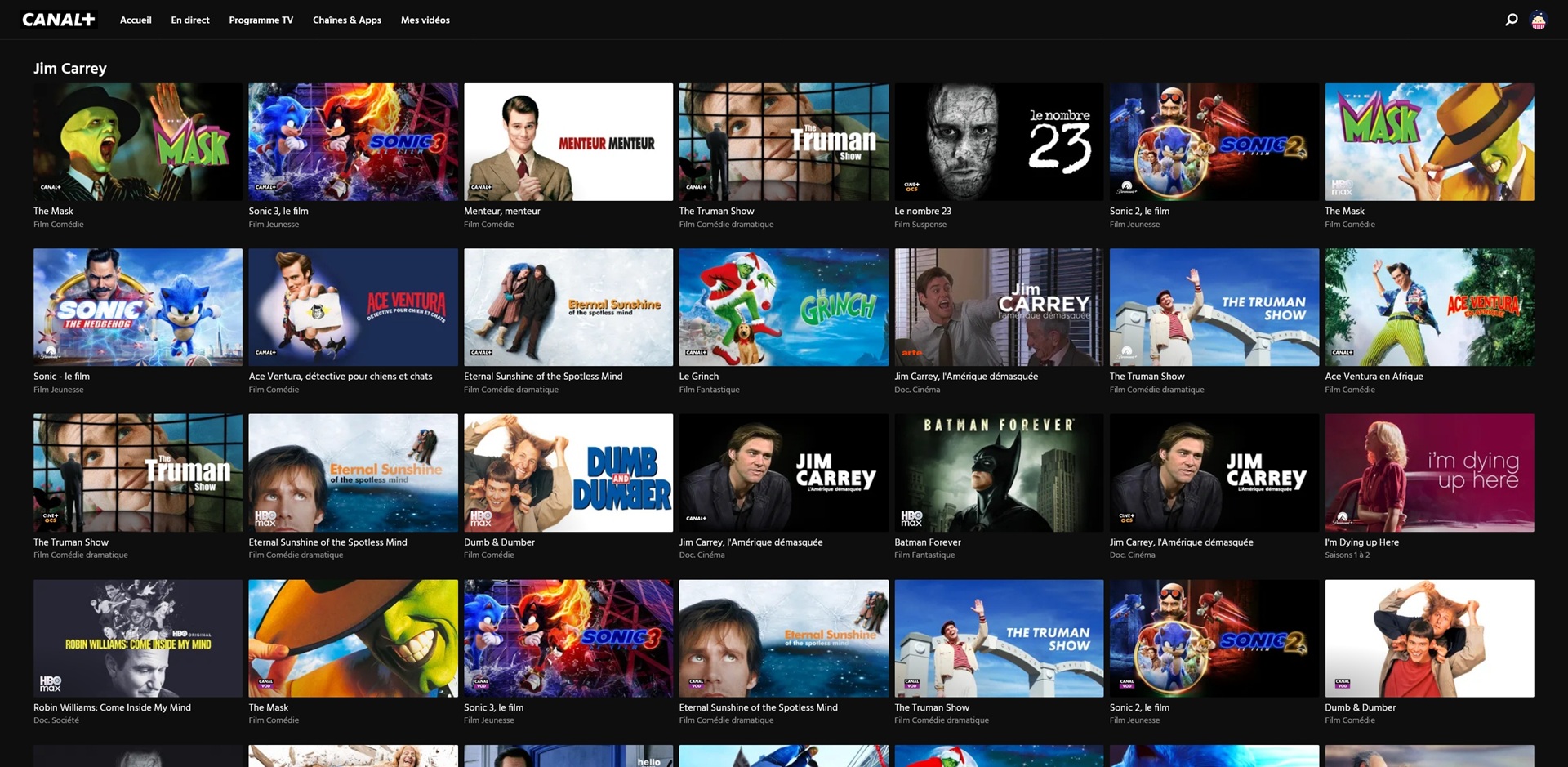The height and width of the screenshot is (767, 1568).
Task: Open the En direct menu
Action: click(x=190, y=20)
